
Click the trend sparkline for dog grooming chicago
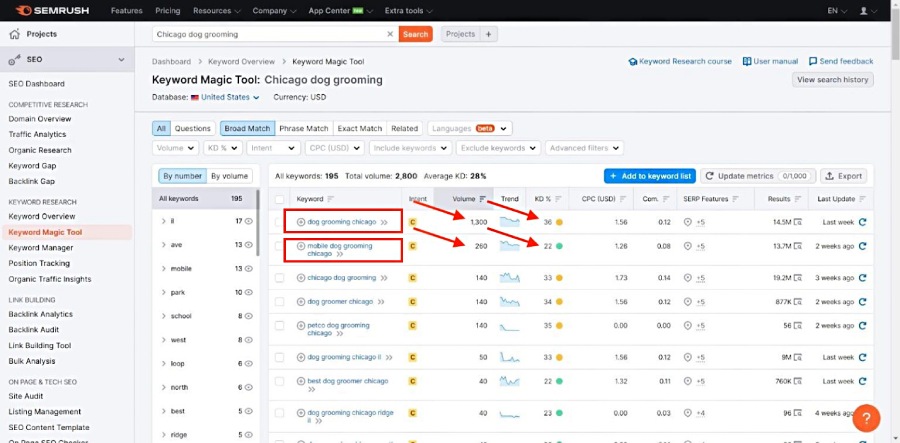[510, 222]
